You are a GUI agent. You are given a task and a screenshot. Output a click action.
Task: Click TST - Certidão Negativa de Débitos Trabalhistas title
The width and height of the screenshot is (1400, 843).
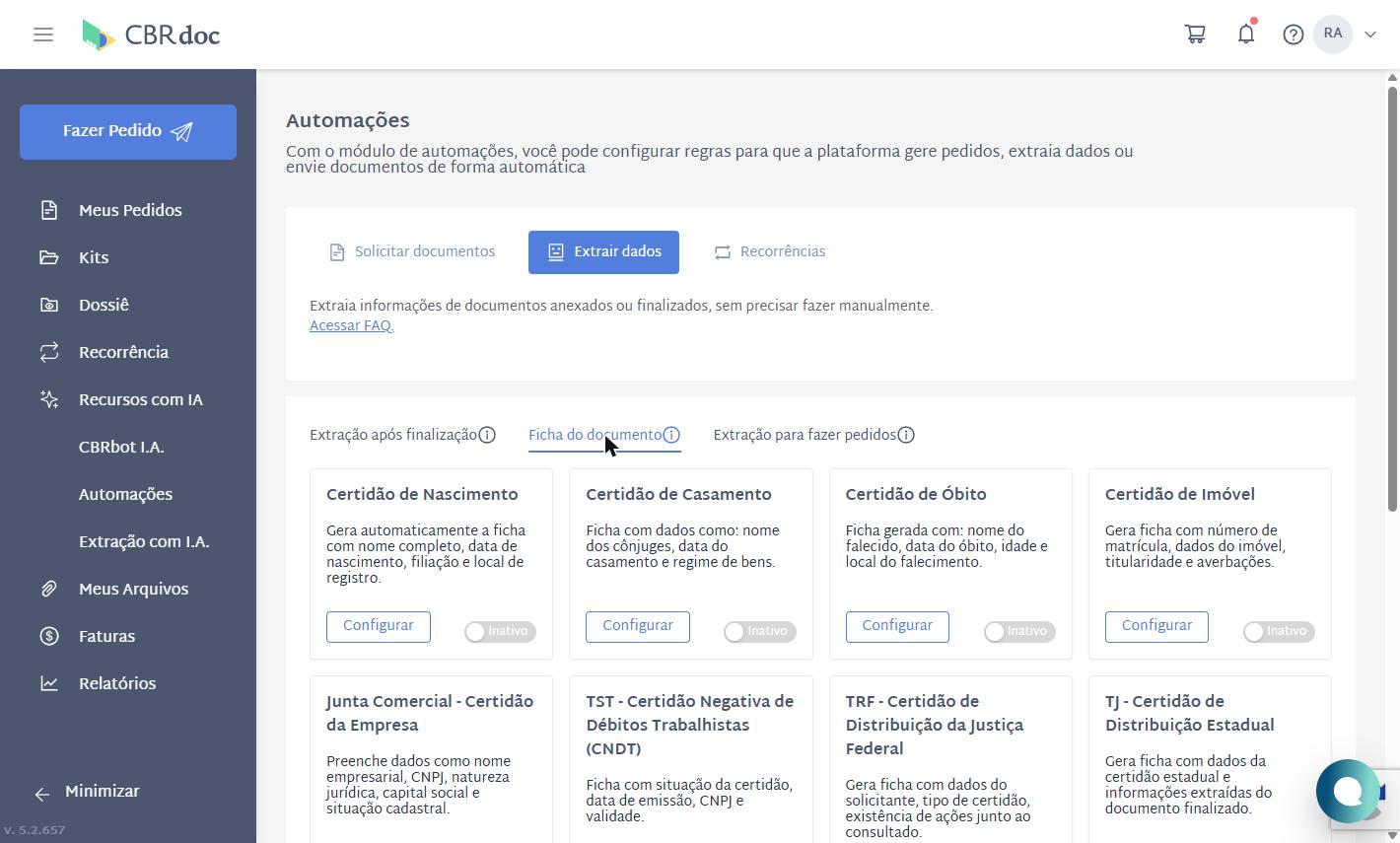689,726
